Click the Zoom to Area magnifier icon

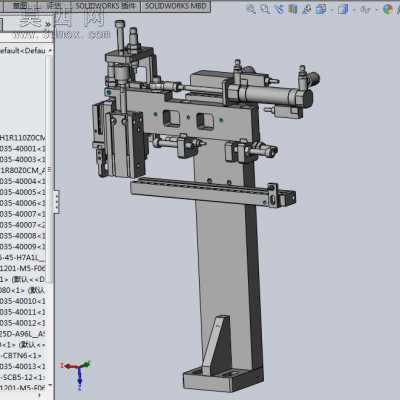265,9
